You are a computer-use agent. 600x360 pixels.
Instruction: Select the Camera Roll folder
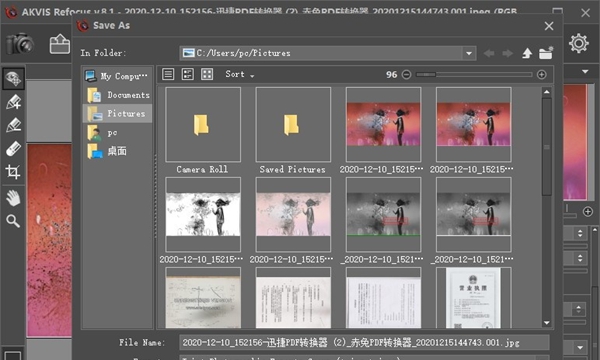(203, 124)
